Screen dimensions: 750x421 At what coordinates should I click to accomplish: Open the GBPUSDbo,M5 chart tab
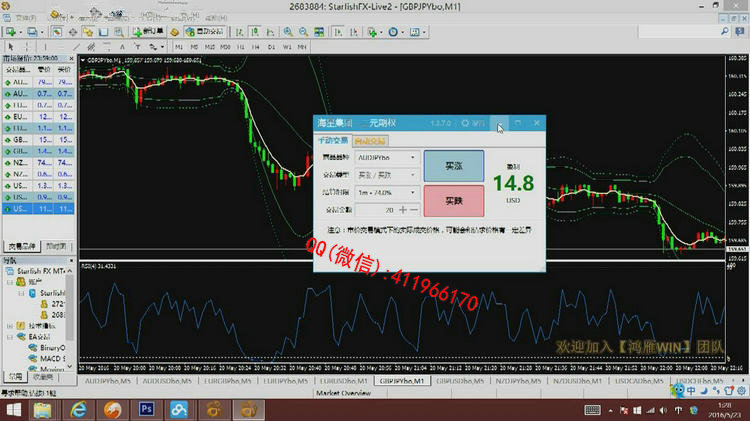460,381
